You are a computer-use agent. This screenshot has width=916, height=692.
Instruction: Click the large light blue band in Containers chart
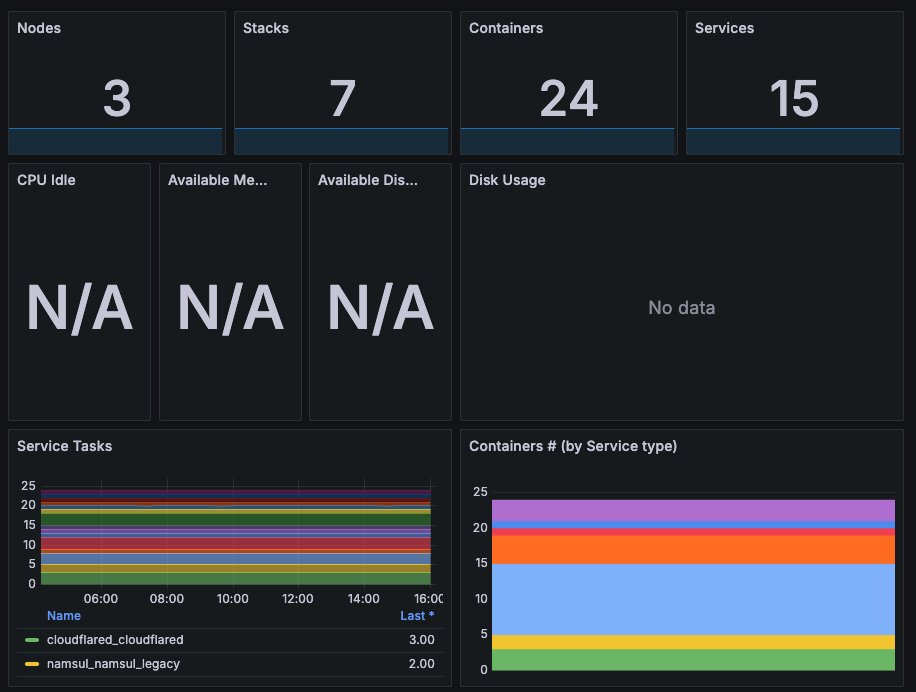[x=693, y=599]
